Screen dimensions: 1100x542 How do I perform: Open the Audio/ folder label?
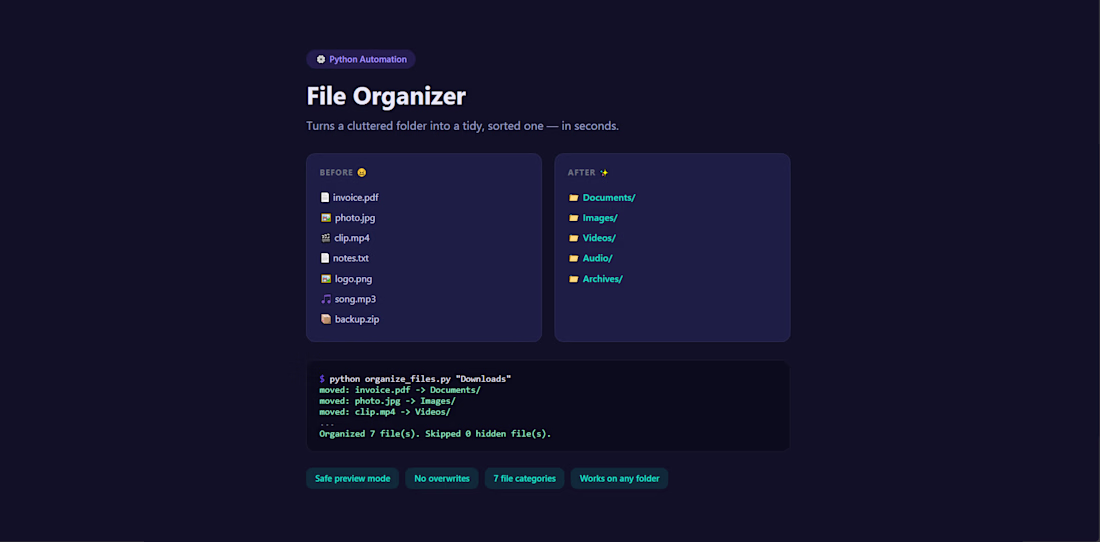[x=598, y=258]
